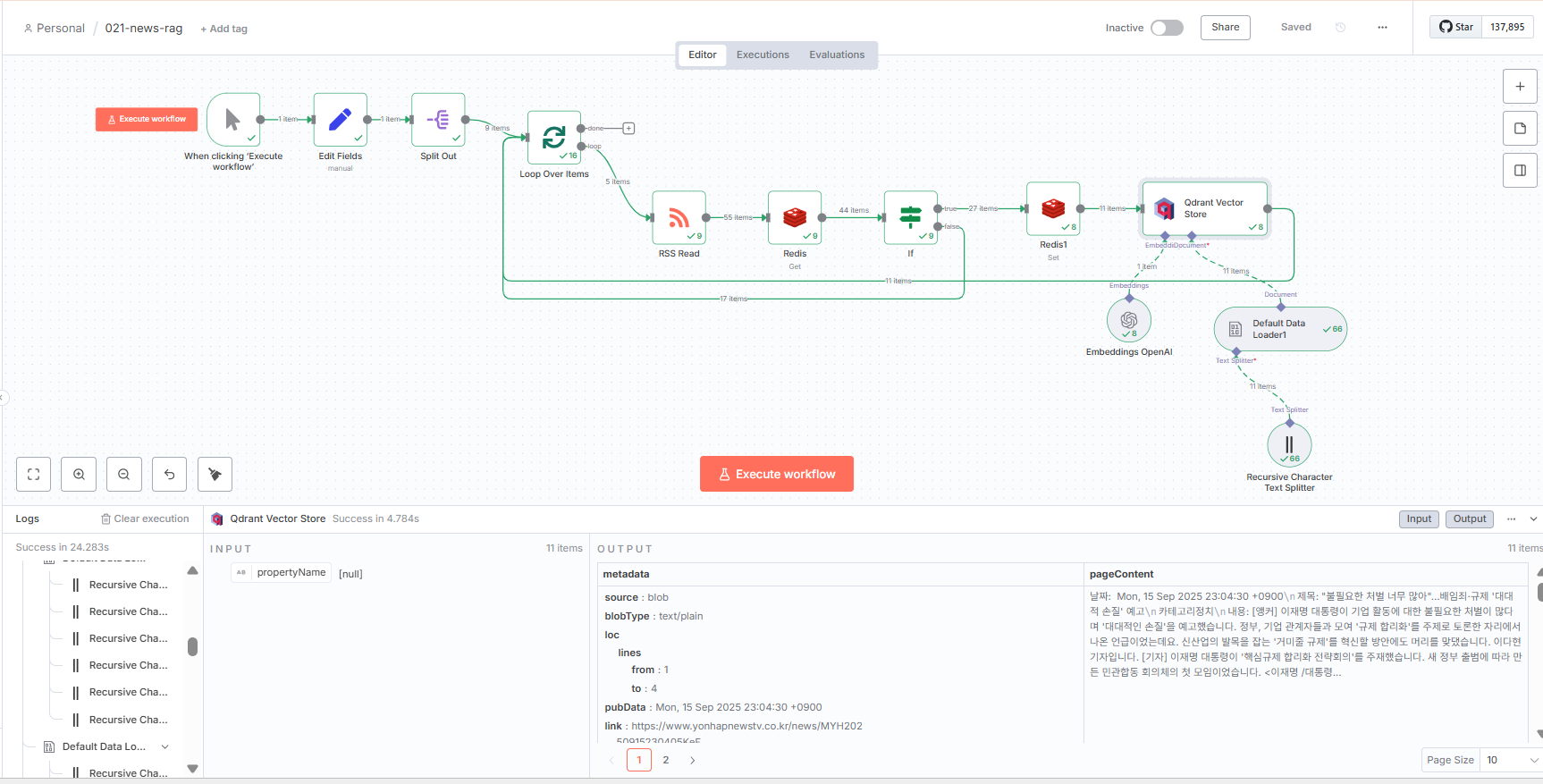Open the Embeddings OpenAI node
1543x784 pixels.
click(x=1129, y=320)
